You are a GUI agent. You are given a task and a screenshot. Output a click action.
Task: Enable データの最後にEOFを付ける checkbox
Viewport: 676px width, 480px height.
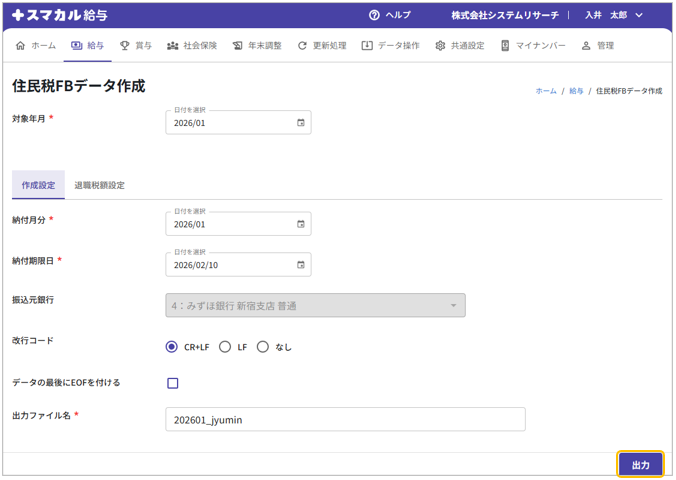pos(173,383)
